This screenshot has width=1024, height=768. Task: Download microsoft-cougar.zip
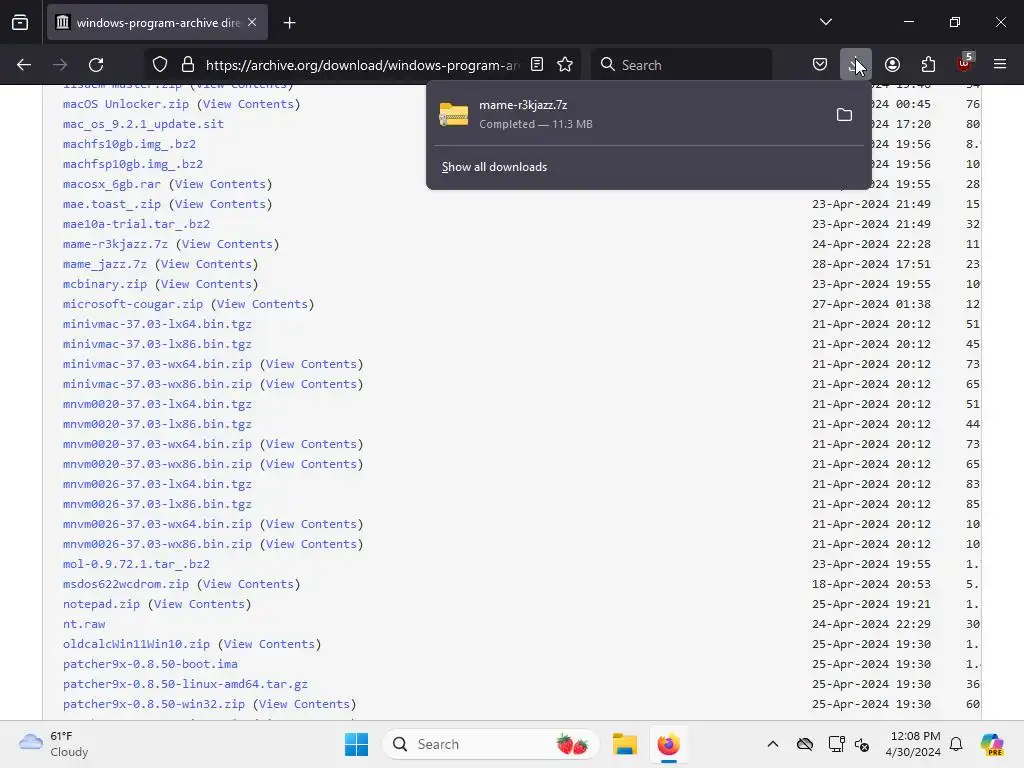pos(133,304)
